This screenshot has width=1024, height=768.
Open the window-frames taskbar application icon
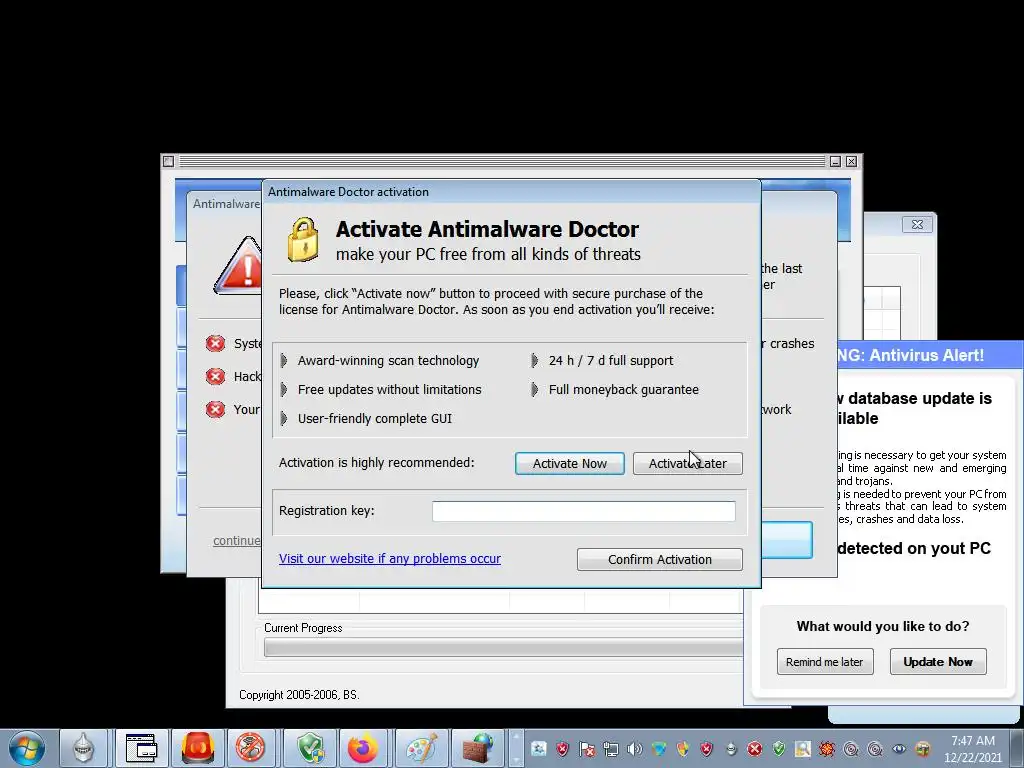pos(141,748)
